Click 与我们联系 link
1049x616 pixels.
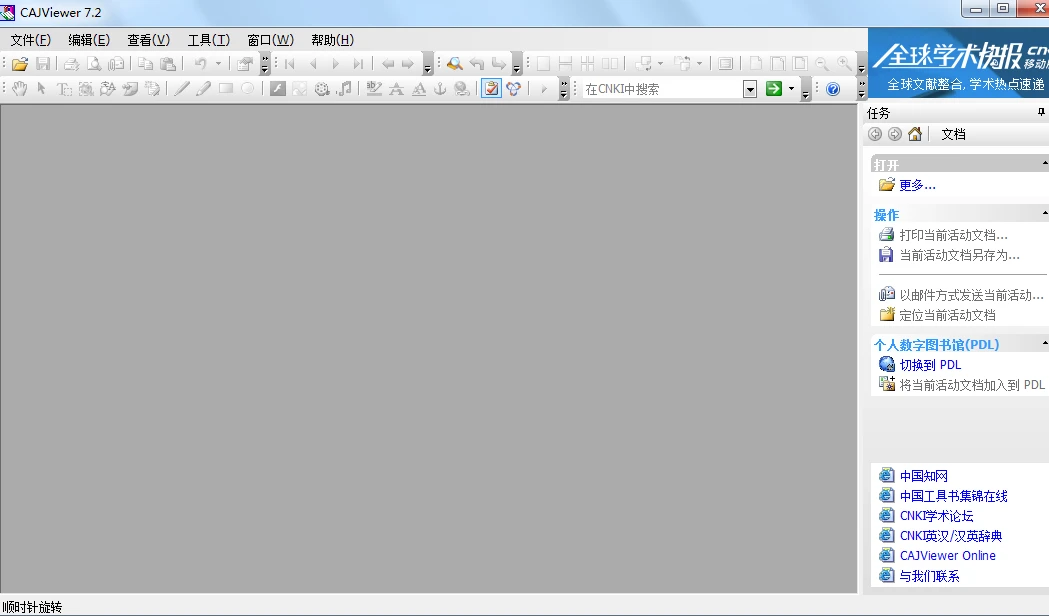pos(929,576)
